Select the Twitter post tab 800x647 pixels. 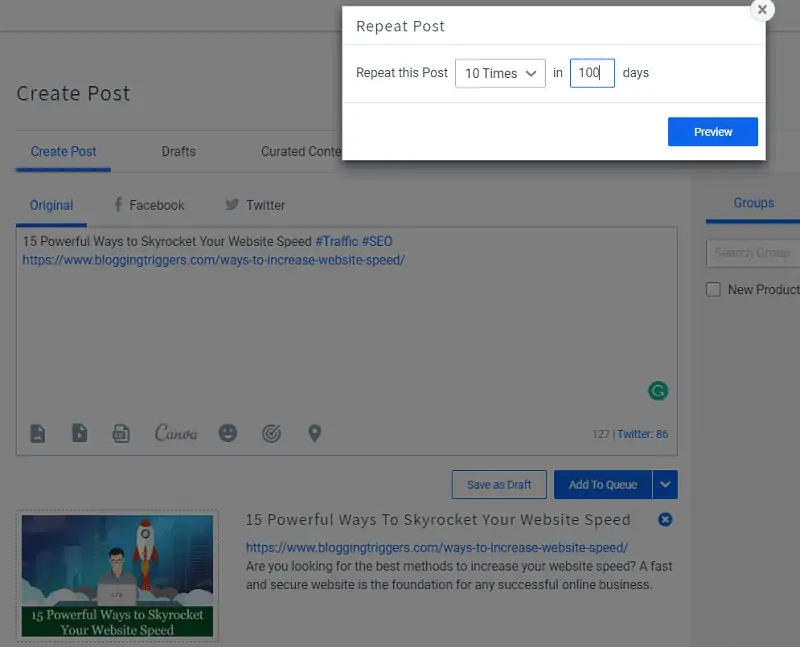pos(255,205)
